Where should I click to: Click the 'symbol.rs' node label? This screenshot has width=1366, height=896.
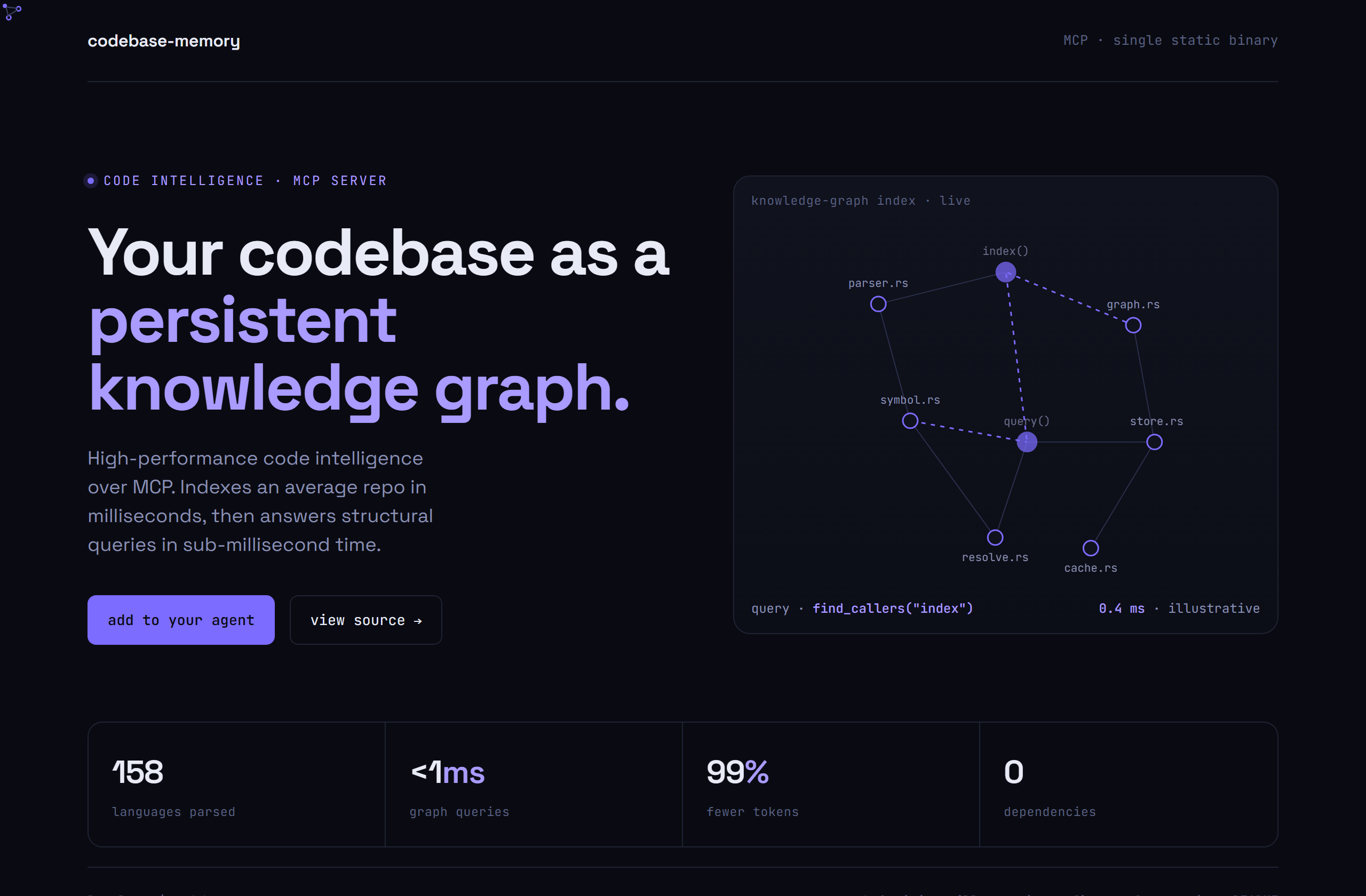[910, 400]
